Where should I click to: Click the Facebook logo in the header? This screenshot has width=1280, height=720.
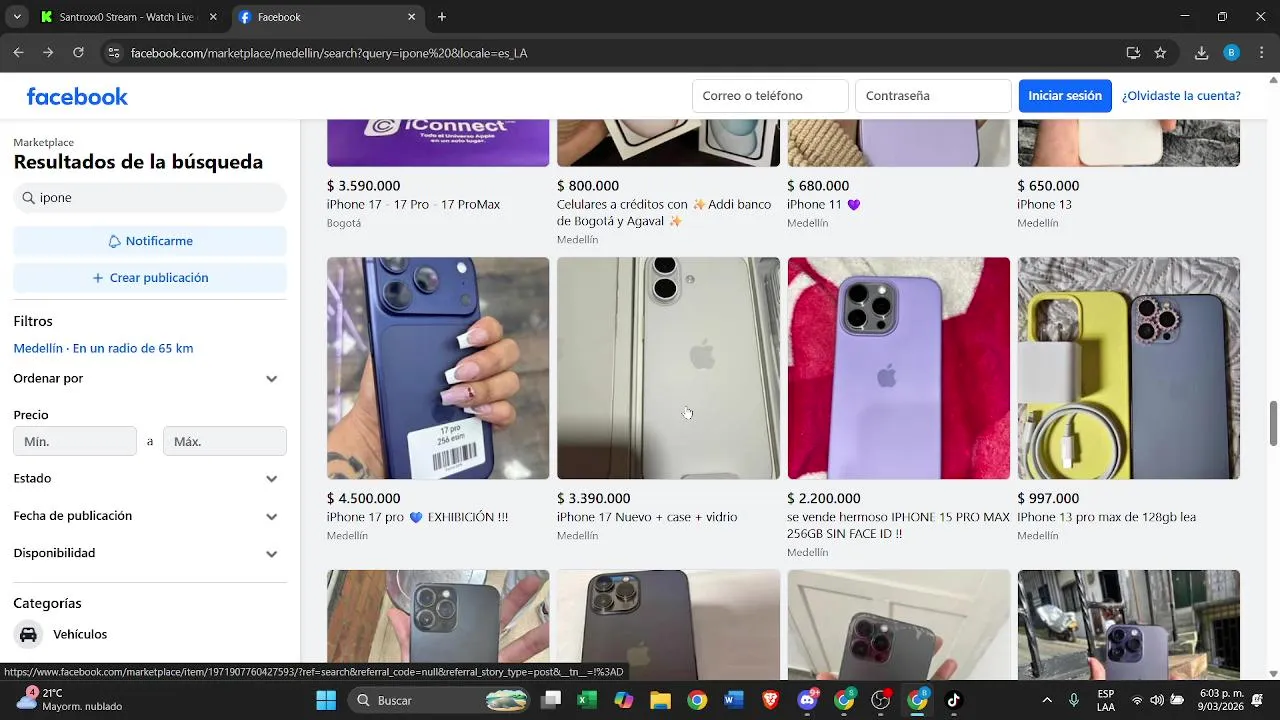(x=77, y=96)
